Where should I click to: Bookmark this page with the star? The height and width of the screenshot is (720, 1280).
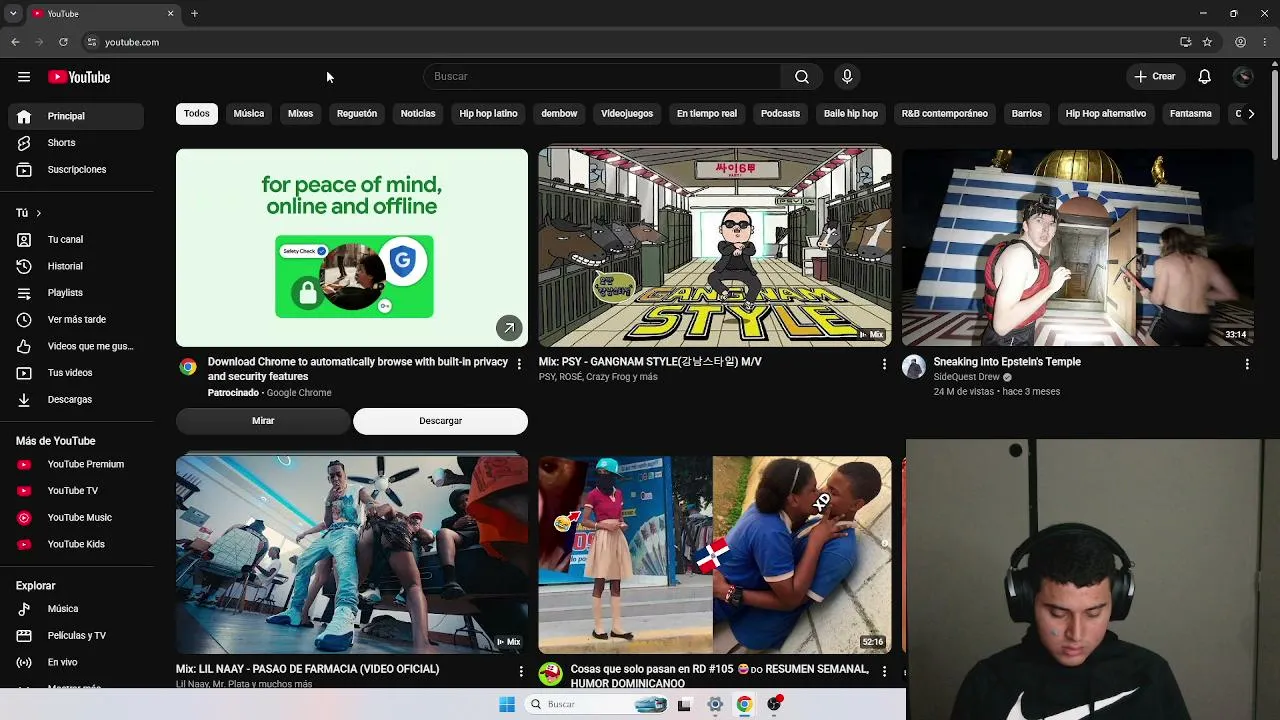pyautogui.click(x=1207, y=42)
